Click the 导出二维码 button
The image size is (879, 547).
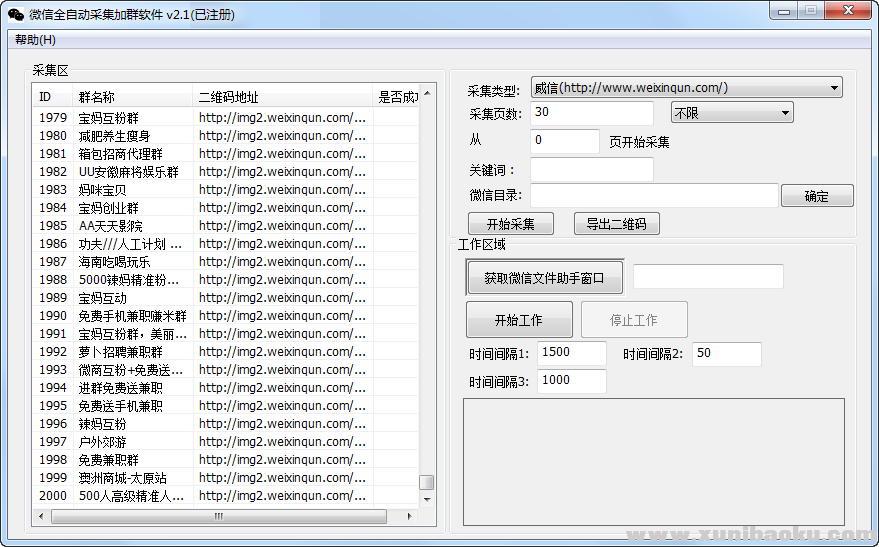[616, 224]
